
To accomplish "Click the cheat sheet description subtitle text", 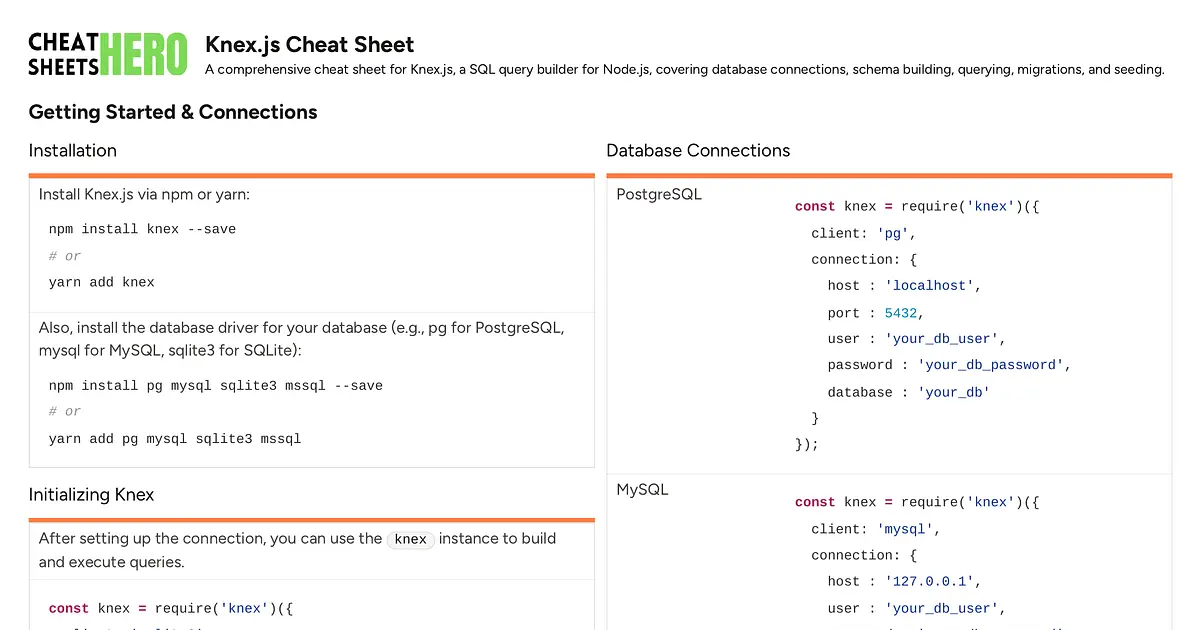I will [684, 69].
